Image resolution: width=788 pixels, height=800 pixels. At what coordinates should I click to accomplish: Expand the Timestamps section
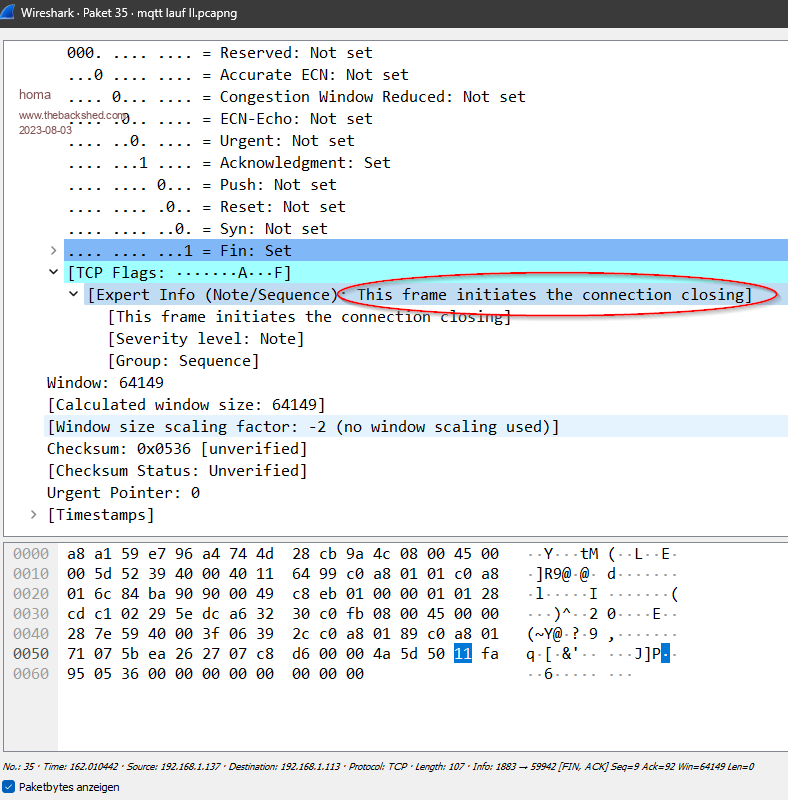(x=35, y=515)
